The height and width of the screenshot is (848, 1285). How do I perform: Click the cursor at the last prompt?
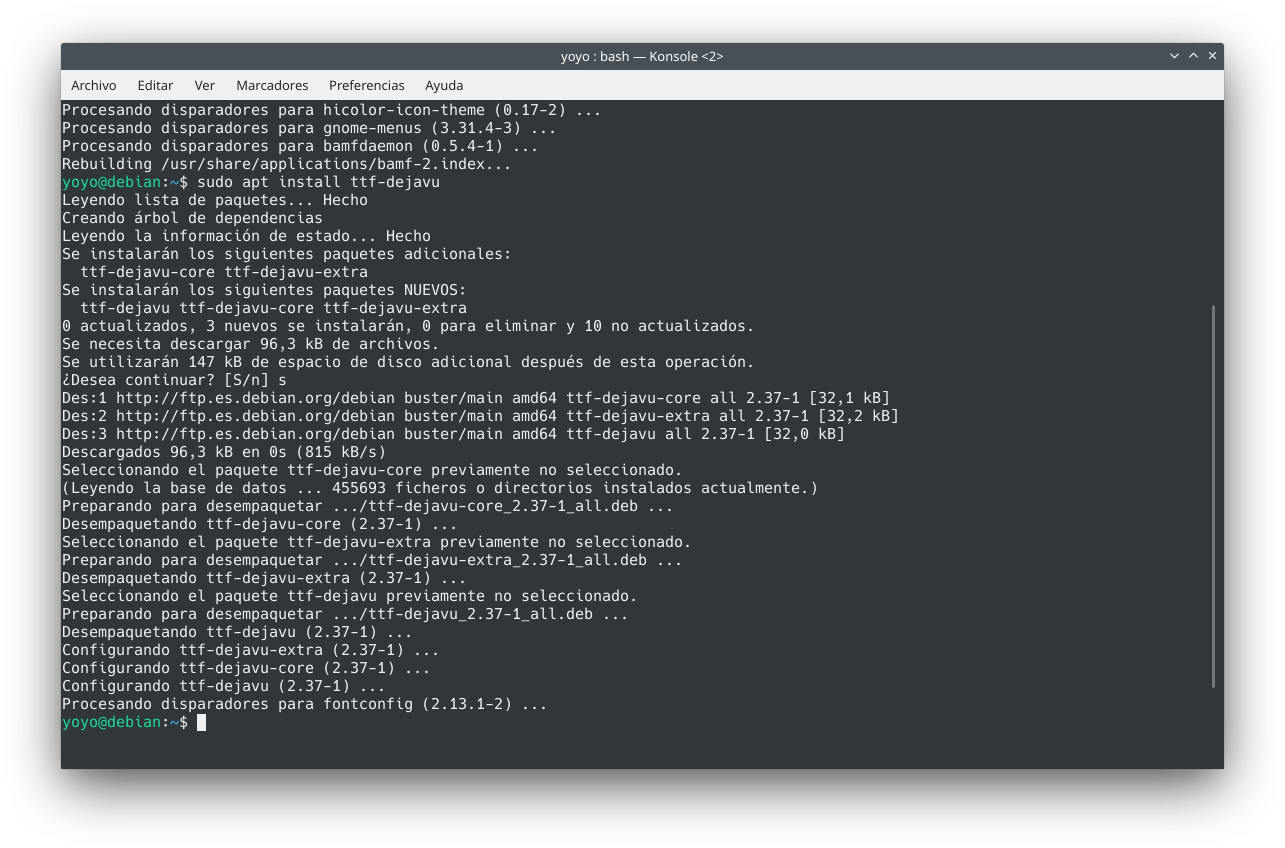coord(201,722)
